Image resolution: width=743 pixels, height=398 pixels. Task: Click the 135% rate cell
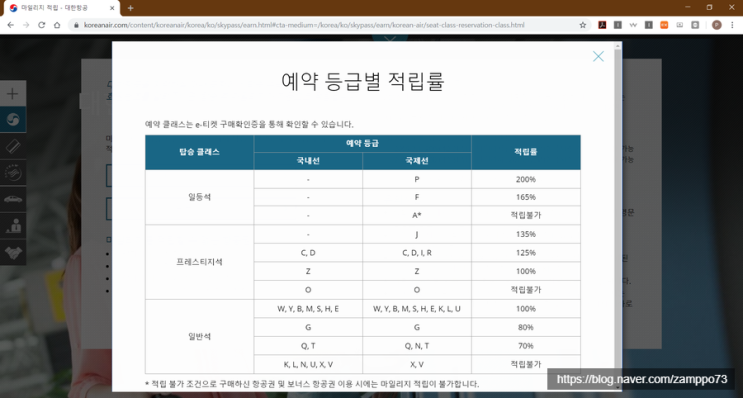(526, 234)
